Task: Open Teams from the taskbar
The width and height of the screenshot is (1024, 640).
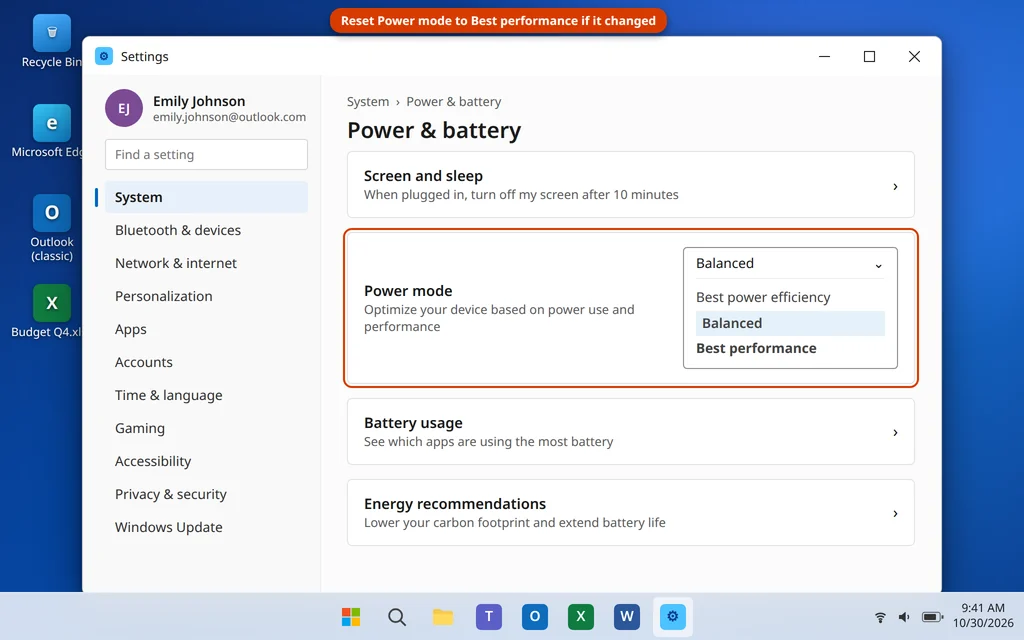Action: (488, 616)
